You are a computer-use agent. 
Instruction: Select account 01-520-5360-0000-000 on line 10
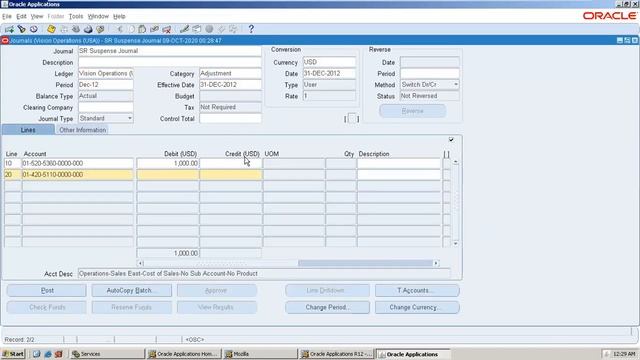pyautogui.click(x=78, y=163)
